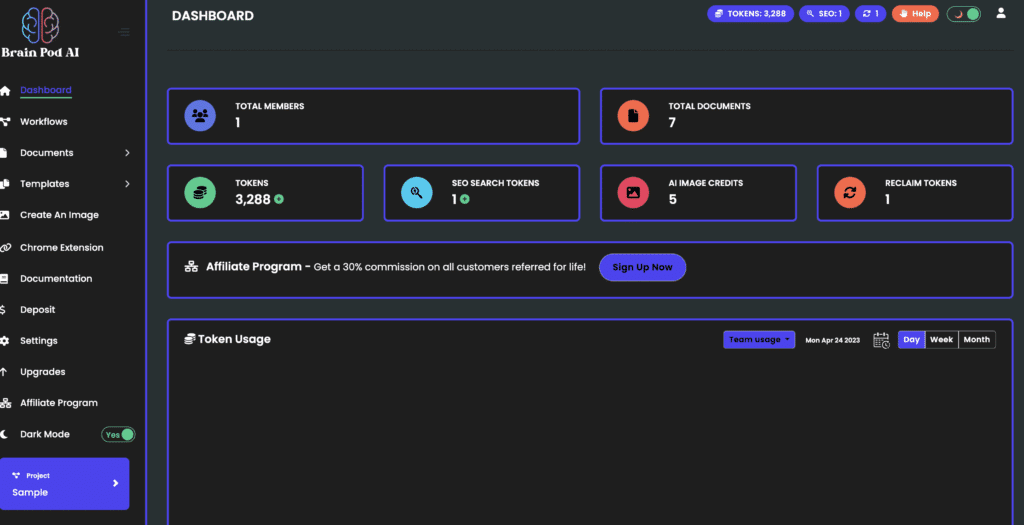
Task: Click the orange Help button
Action: click(x=915, y=14)
